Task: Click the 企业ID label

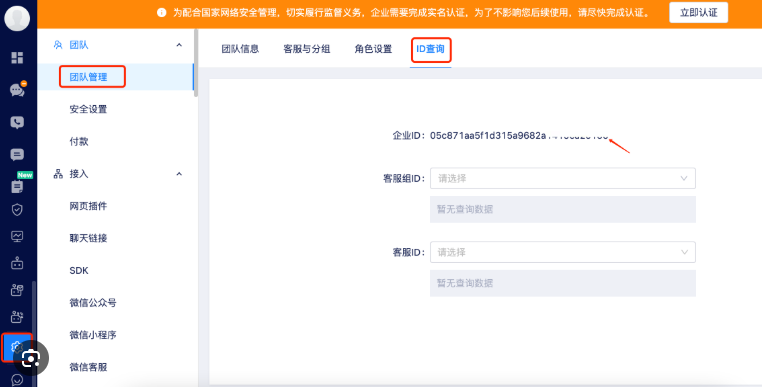Action: point(409,136)
